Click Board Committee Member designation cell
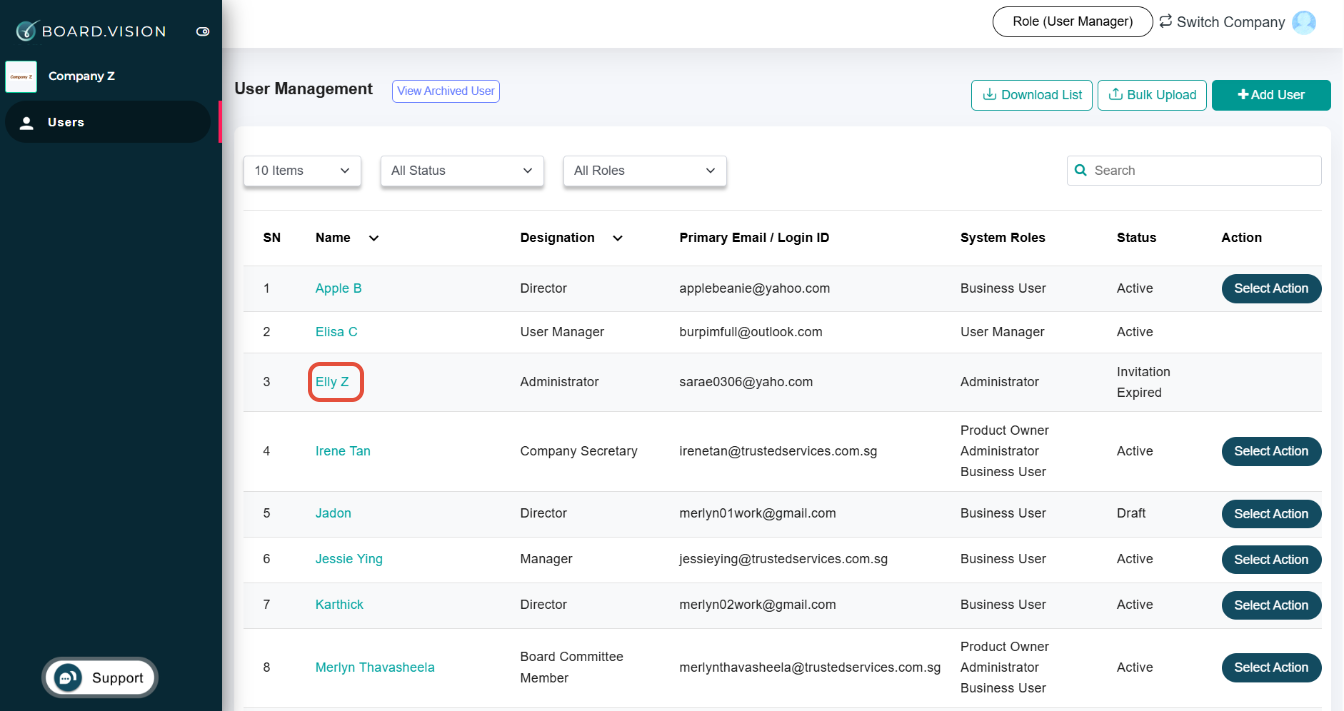The height and width of the screenshot is (711, 1344). click(x=572, y=667)
